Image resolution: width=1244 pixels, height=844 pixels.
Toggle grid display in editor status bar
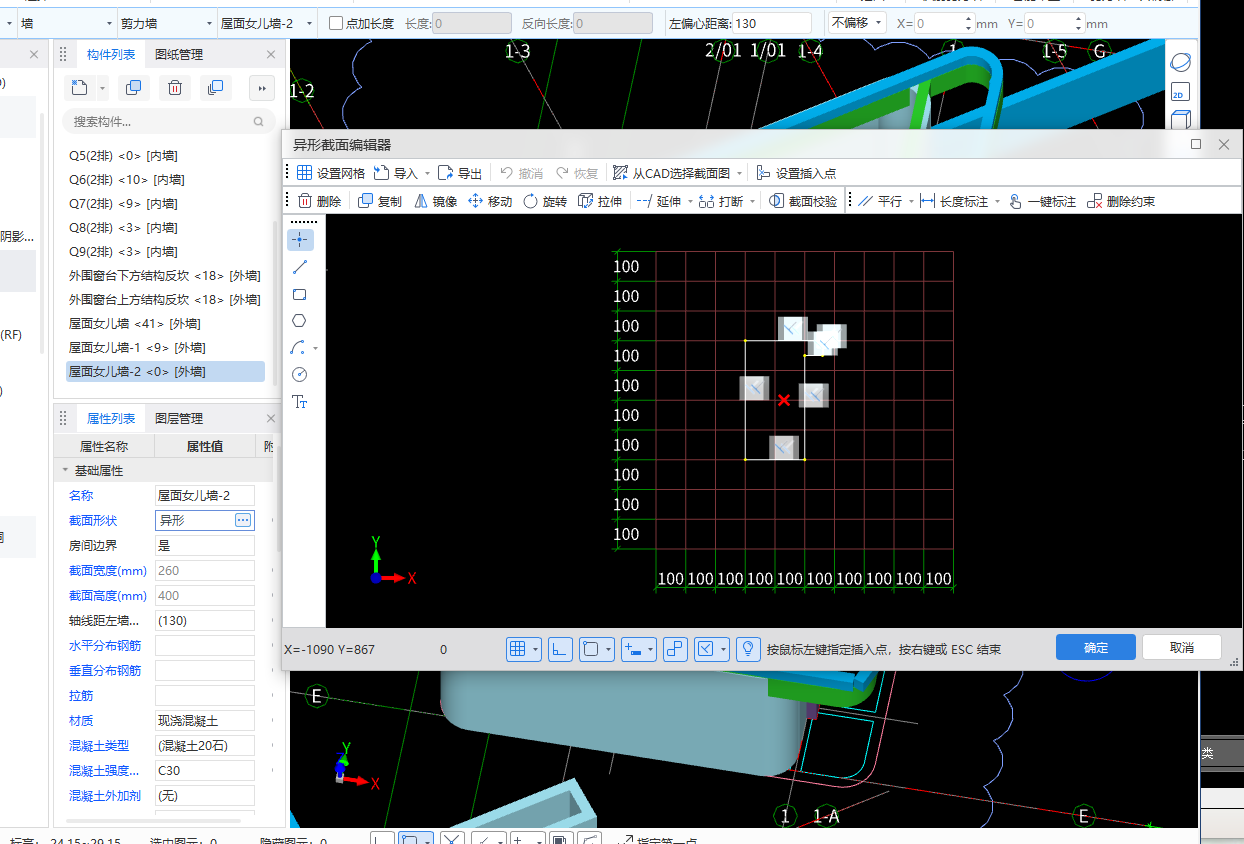pyautogui.click(x=517, y=648)
